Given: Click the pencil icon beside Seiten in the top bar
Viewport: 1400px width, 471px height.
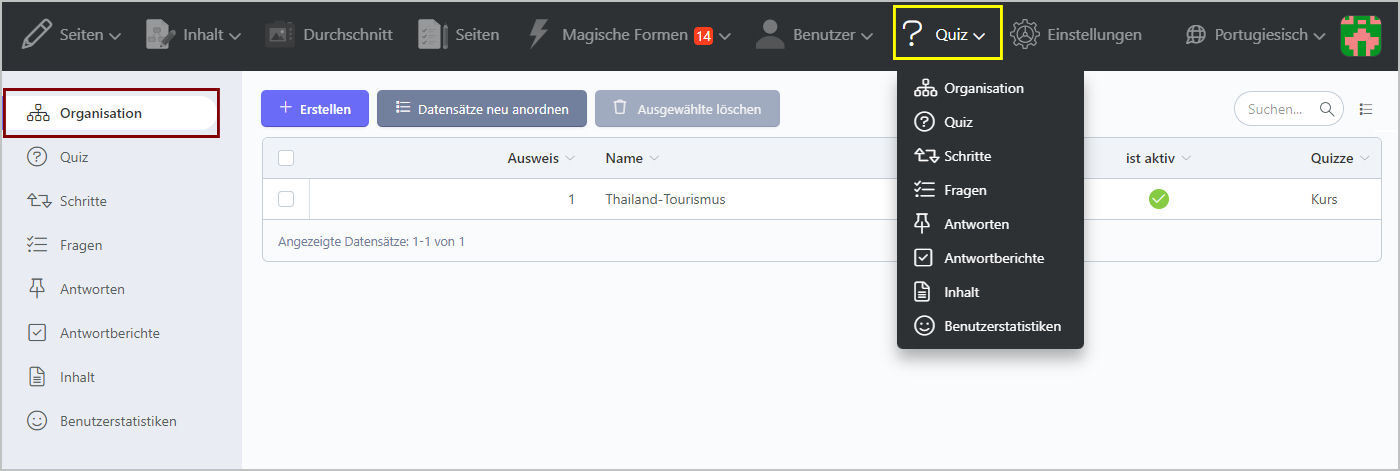Looking at the screenshot, I should (37, 34).
